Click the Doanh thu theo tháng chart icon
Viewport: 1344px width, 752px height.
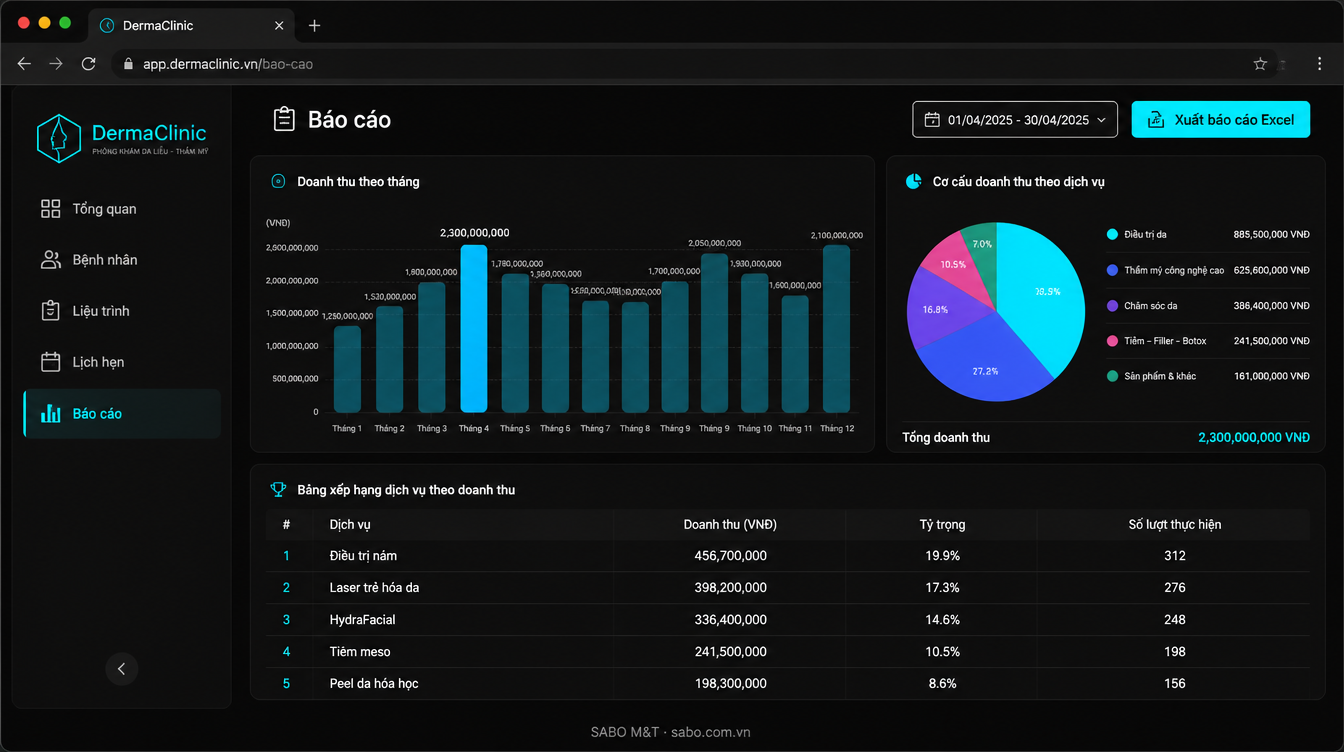click(x=279, y=182)
